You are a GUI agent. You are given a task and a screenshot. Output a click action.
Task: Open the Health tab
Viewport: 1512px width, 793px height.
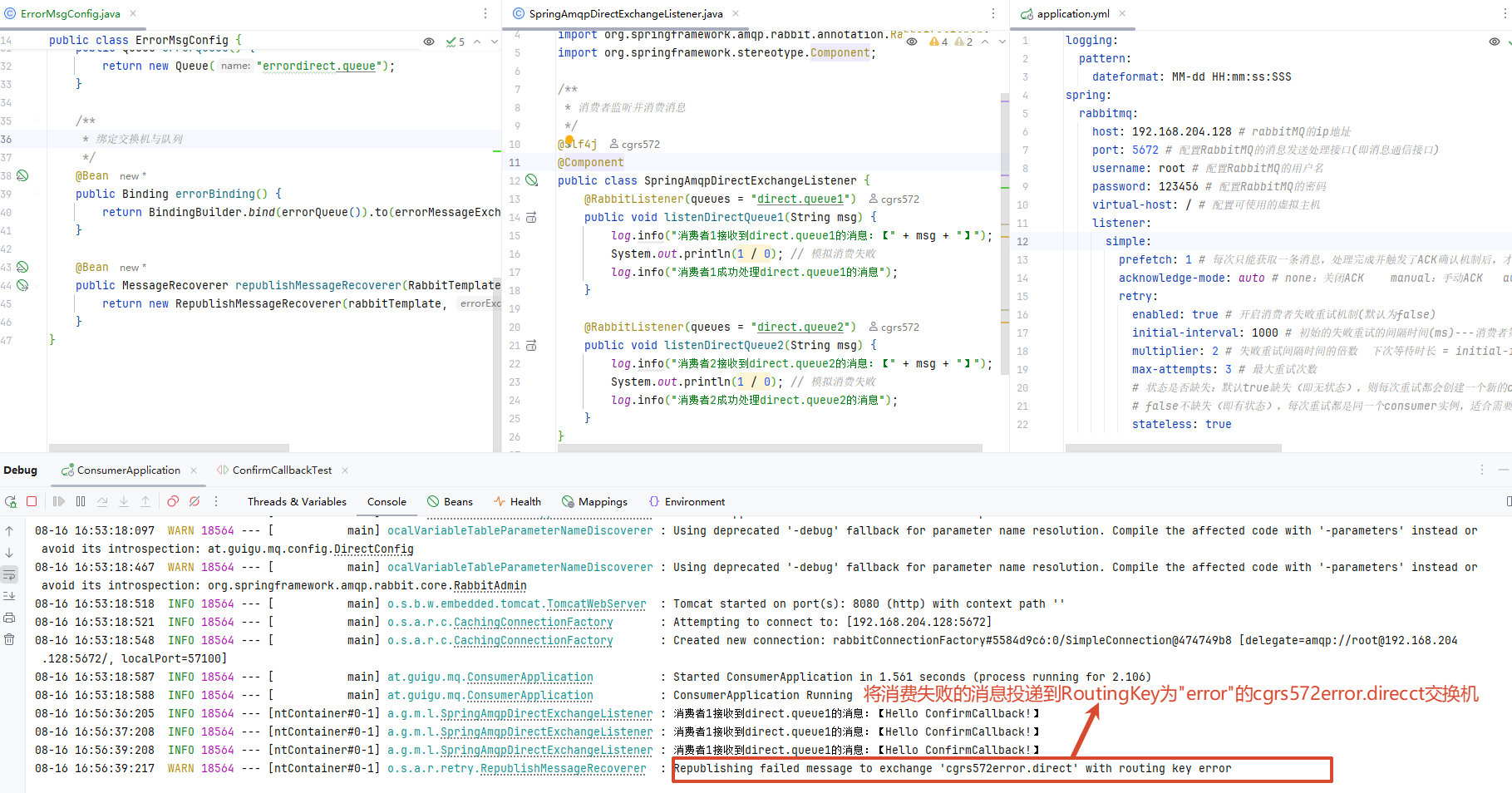(x=517, y=501)
